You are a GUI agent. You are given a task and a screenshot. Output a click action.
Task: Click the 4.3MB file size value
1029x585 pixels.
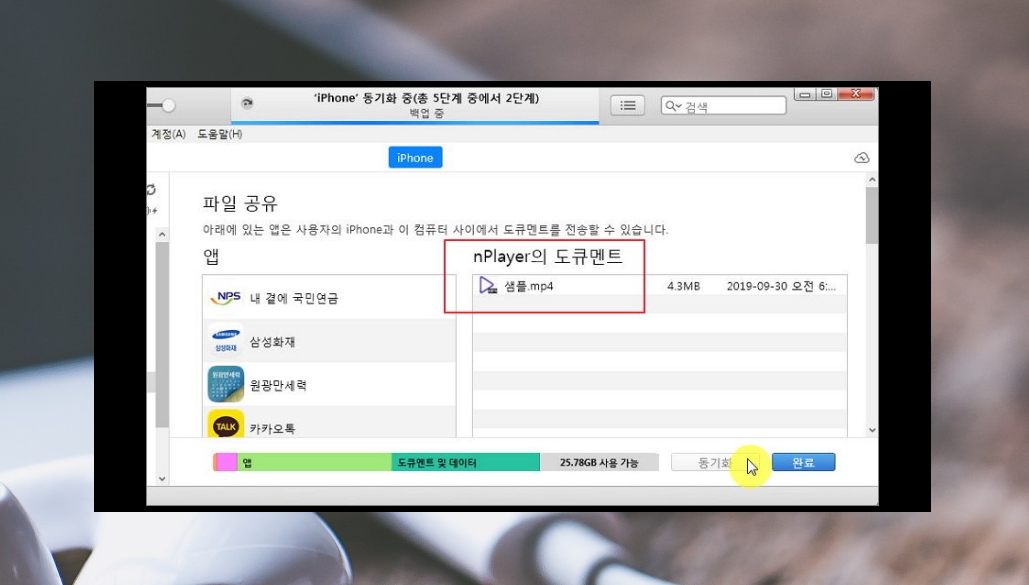[x=683, y=286]
